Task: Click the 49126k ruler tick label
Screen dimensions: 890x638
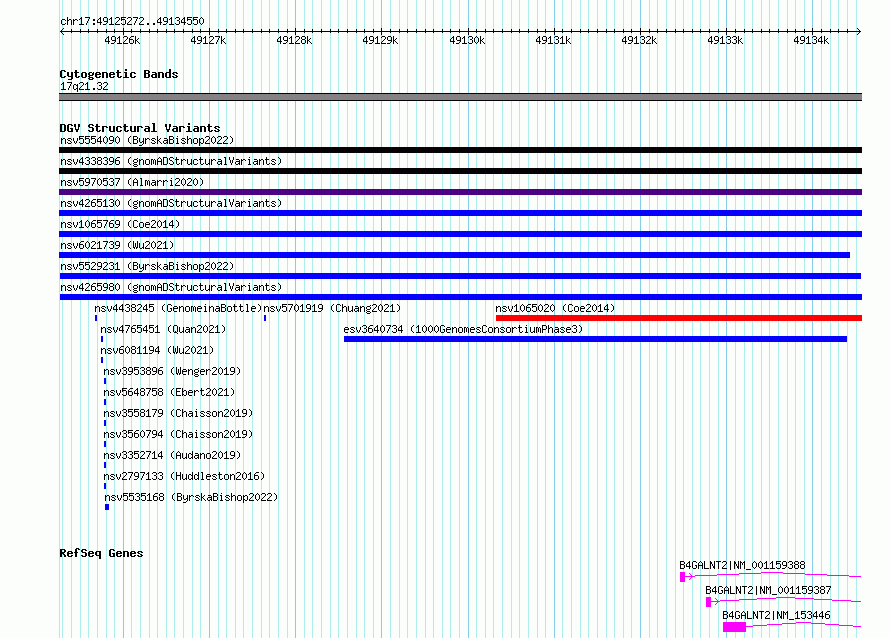Action: pyautogui.click(x=122, y=40)
